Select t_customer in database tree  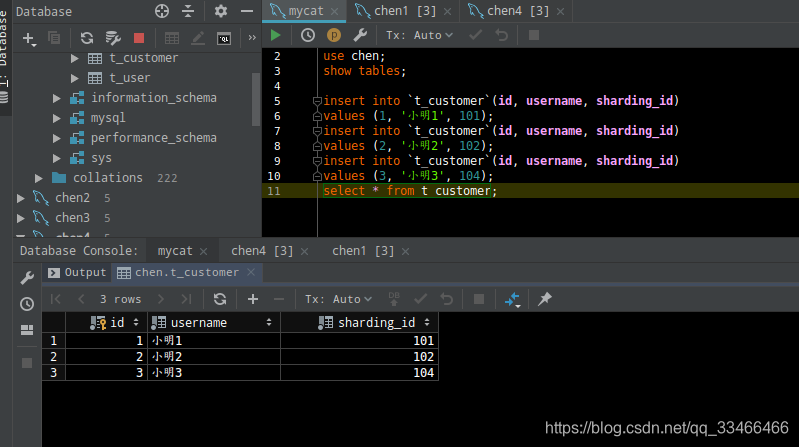point(143,58)
